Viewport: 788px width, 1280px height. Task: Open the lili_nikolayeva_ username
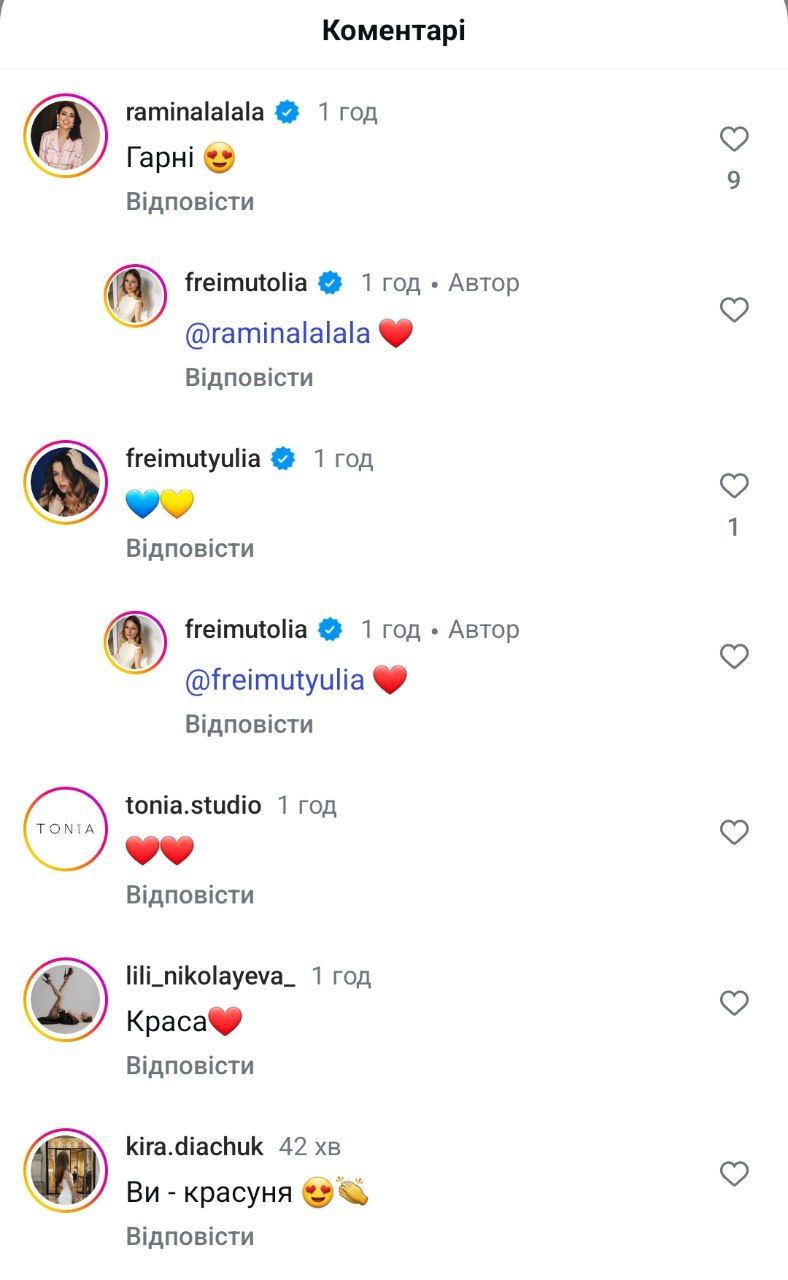pyautogui.click(x=210, y=976)
